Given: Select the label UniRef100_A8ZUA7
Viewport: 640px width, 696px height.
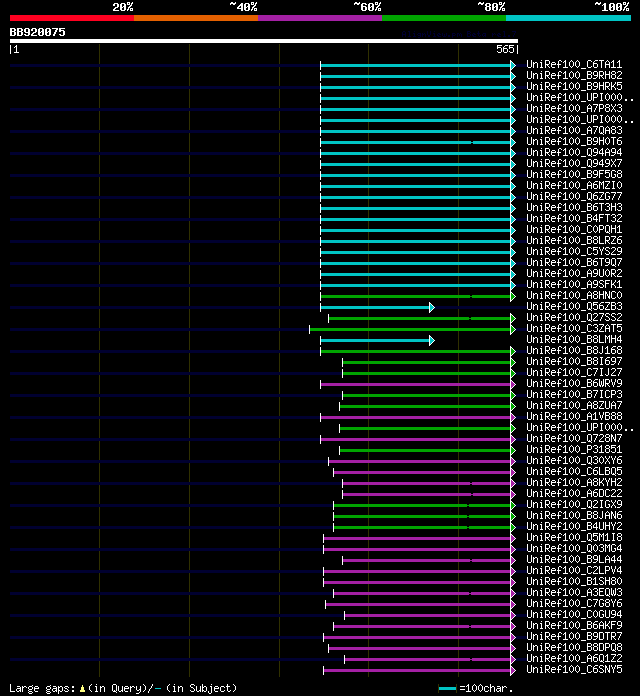Looking at the screenshot, I should (574, 405).
